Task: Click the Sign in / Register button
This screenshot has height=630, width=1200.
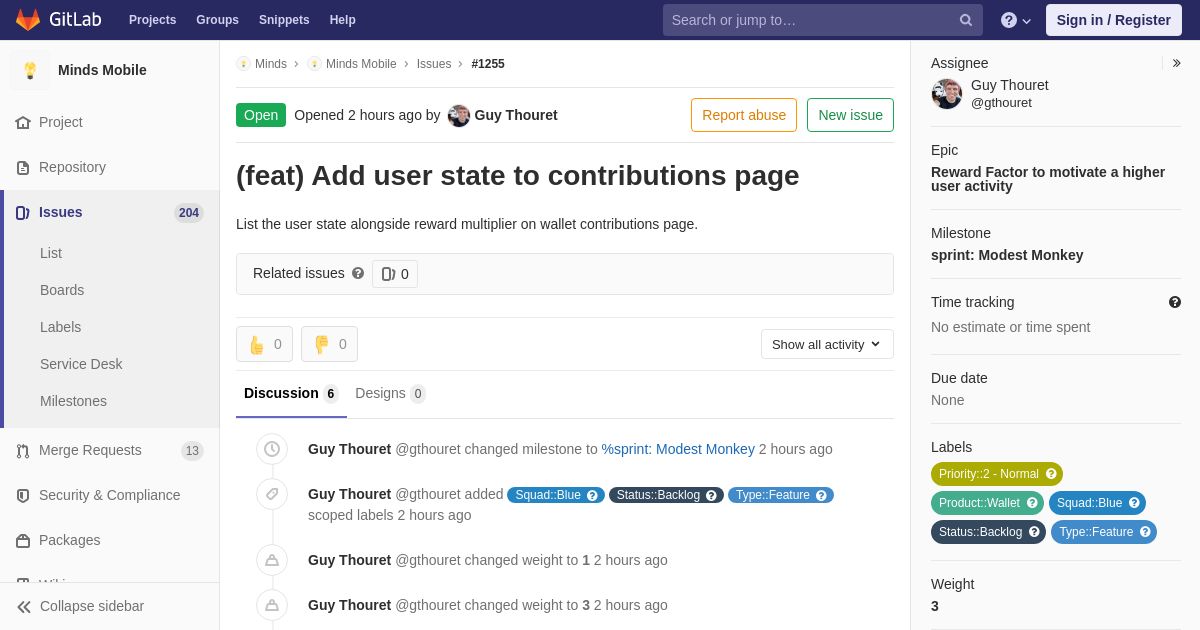Action: (x=1114, y=20)
